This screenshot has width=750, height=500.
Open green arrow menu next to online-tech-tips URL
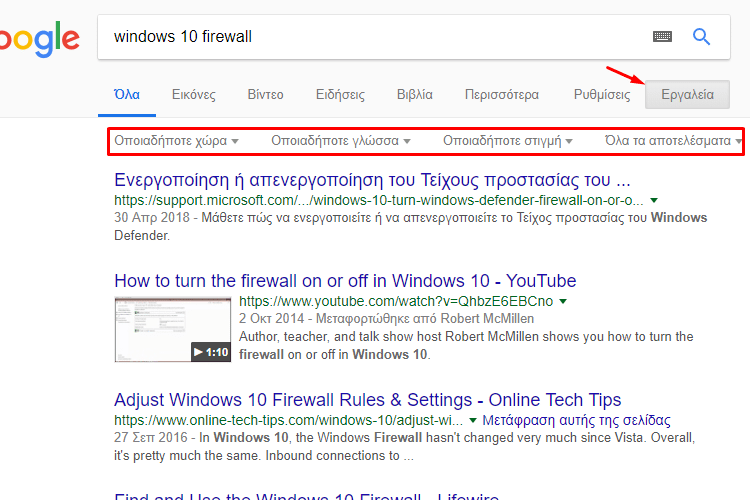[x=473, y=421]
